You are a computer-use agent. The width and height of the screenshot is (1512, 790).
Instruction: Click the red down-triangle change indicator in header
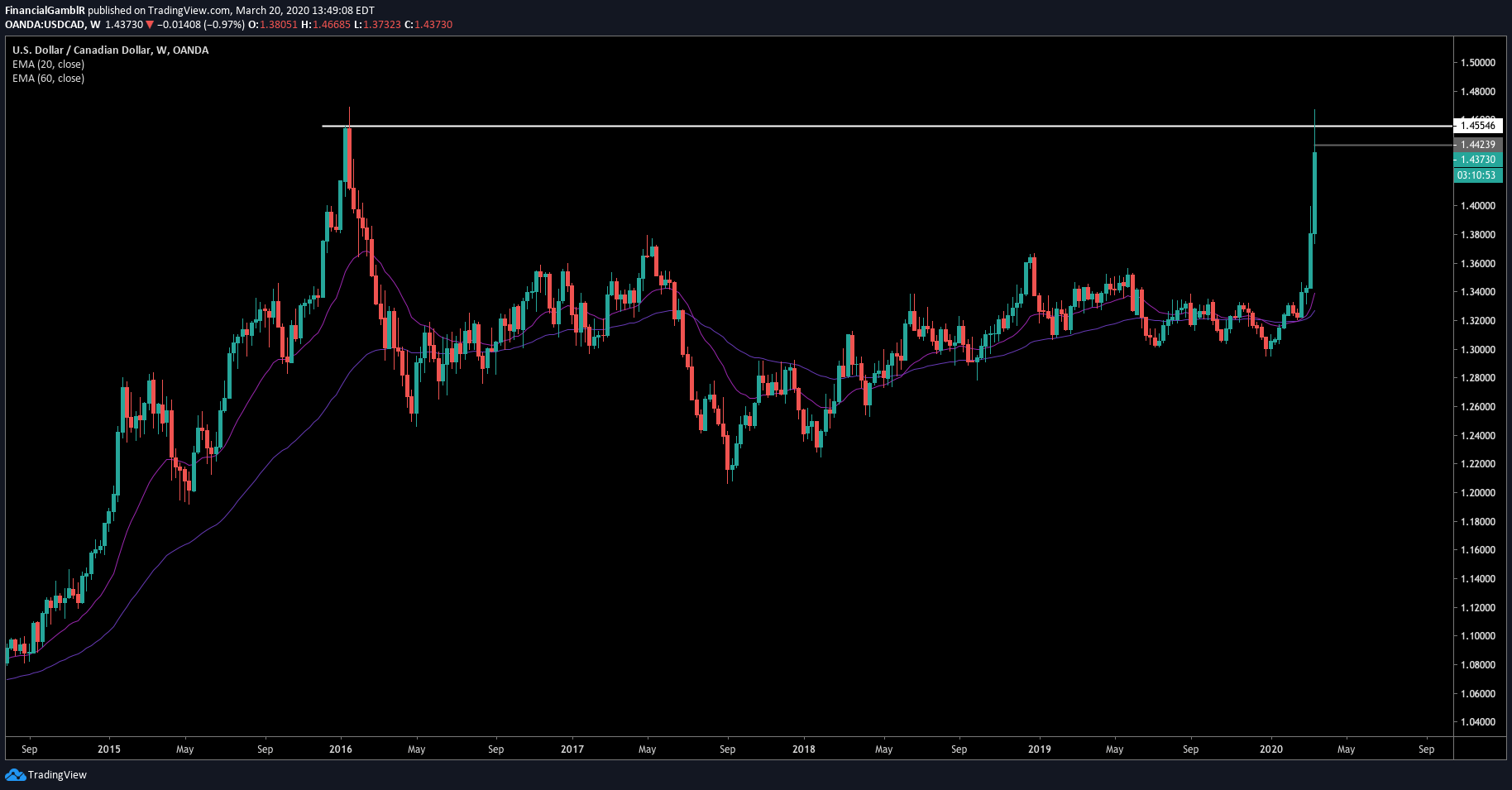(x=150, y=25)
